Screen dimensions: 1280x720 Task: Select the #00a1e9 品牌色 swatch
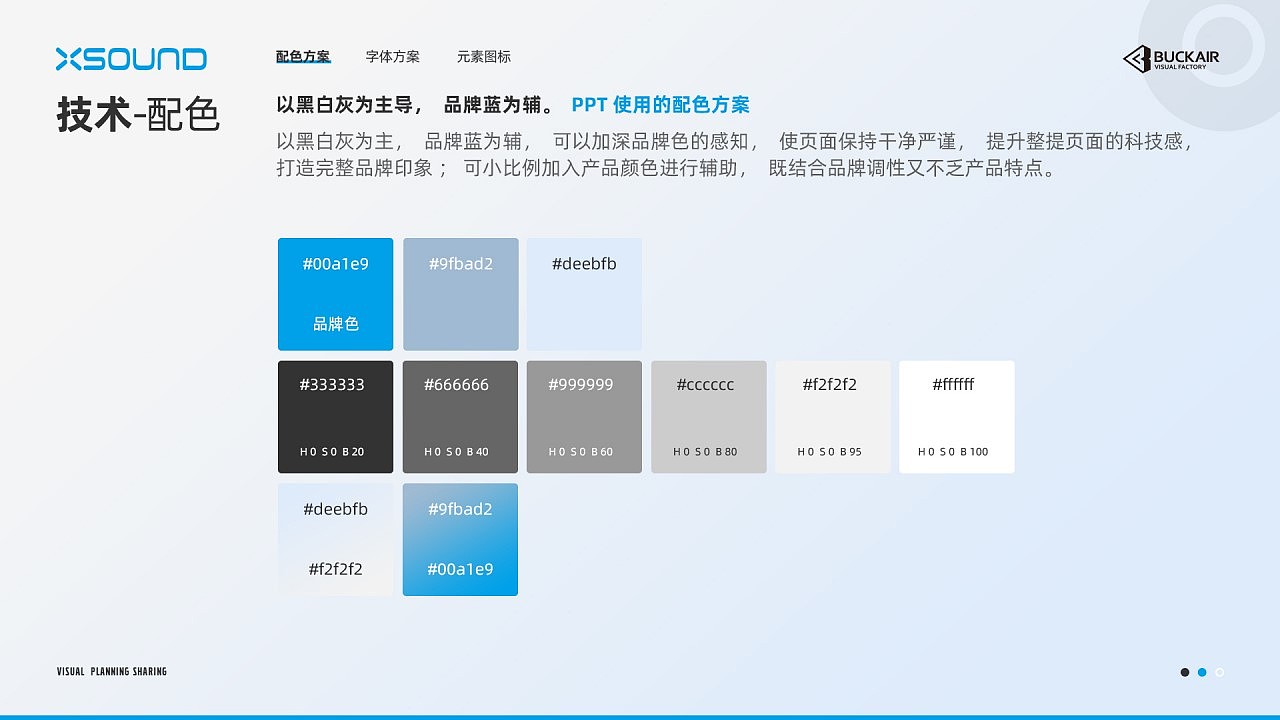tap(335, 293)
